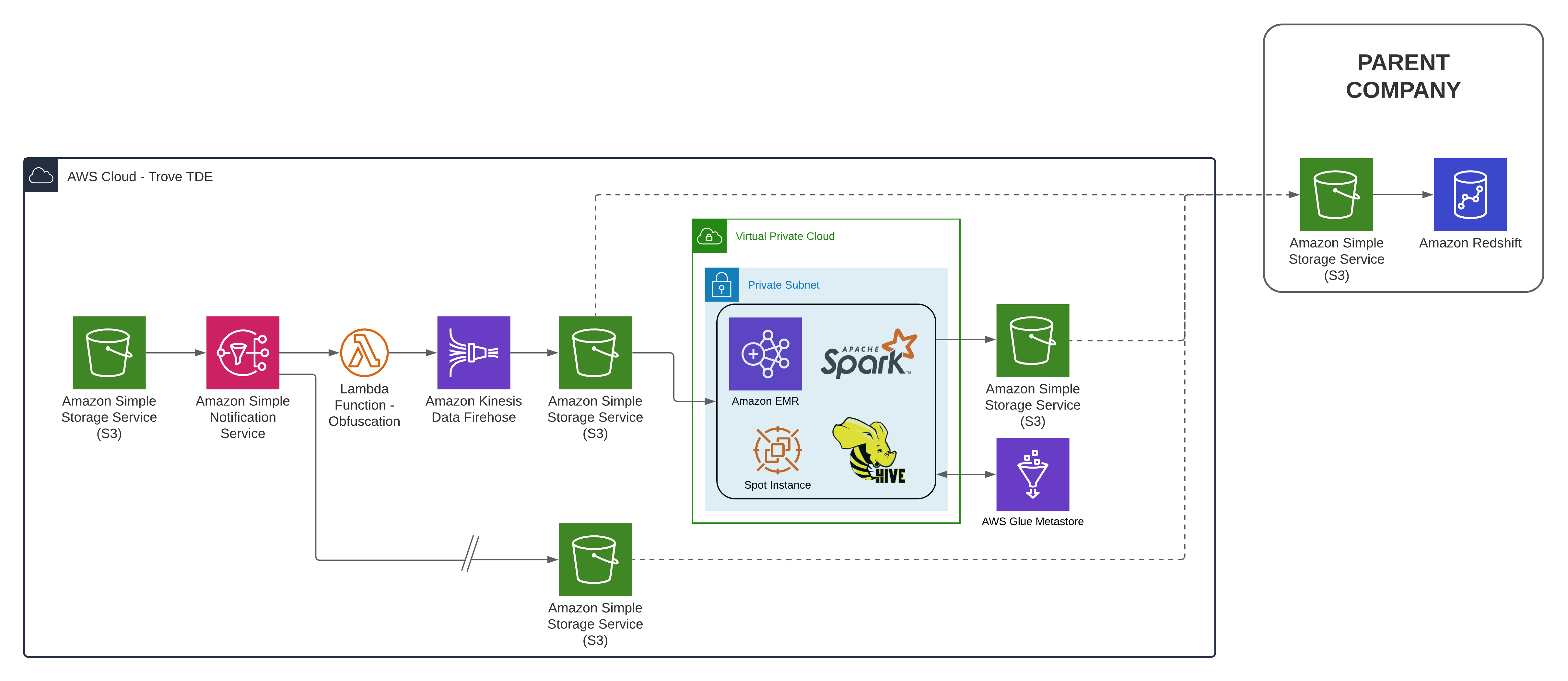Click the PARENT COMPANY title text
The height and width of the screenshot is (681, 1568).
coord(1402,76)
